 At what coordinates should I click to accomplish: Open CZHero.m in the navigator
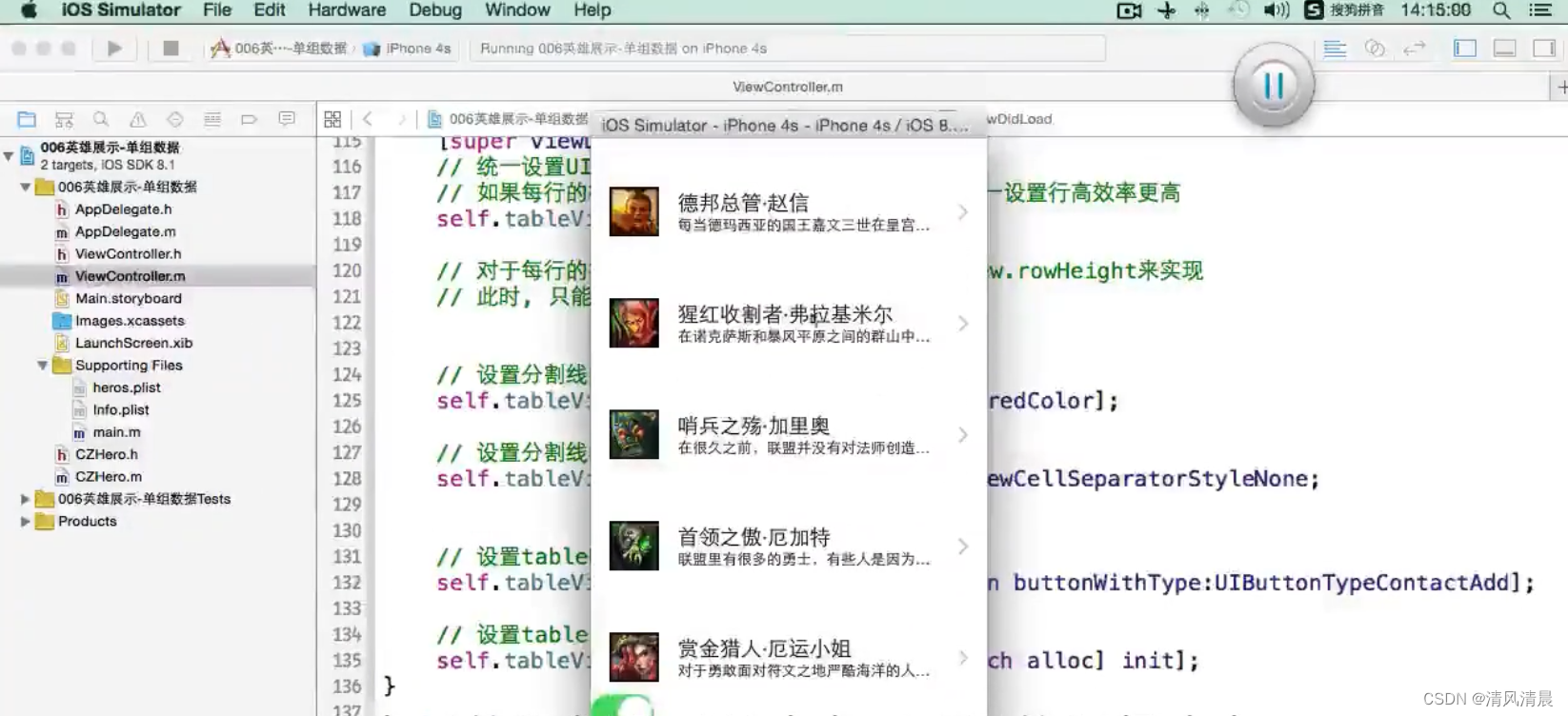tap(109, 477)
